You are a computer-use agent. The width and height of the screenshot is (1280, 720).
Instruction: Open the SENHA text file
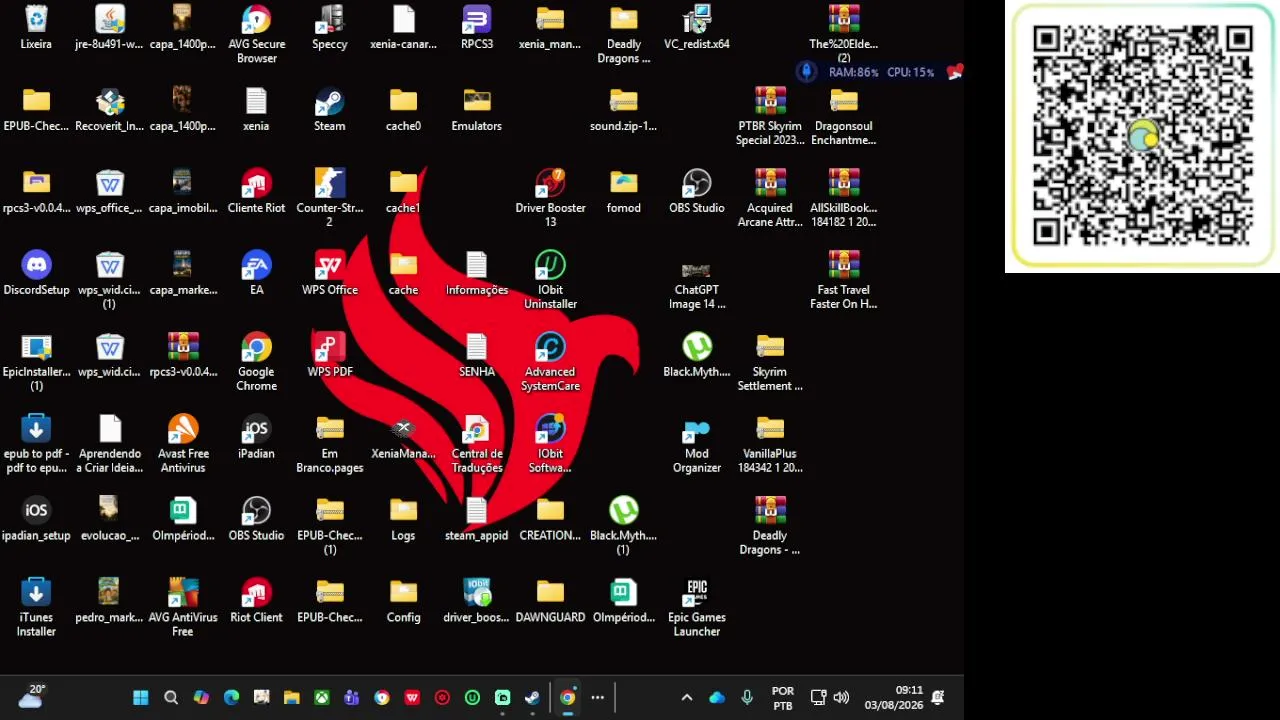477,356
